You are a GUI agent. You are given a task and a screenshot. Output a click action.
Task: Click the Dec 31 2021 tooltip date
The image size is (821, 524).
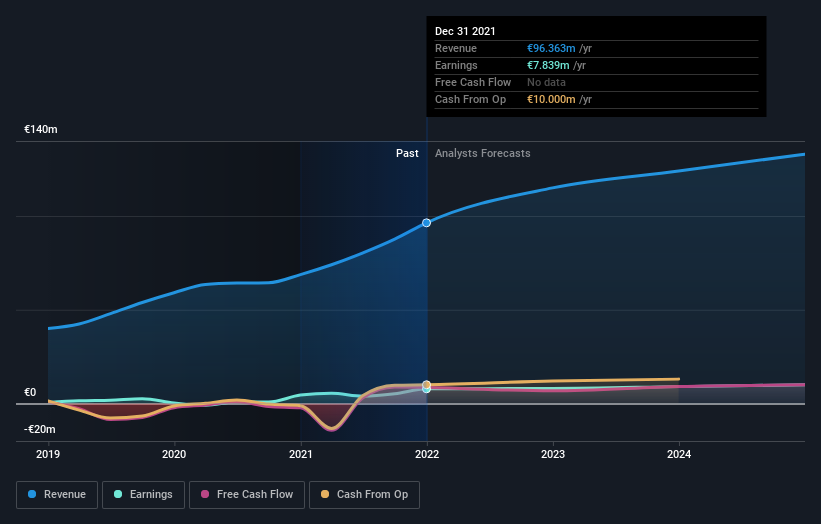(x=465, y=31)
